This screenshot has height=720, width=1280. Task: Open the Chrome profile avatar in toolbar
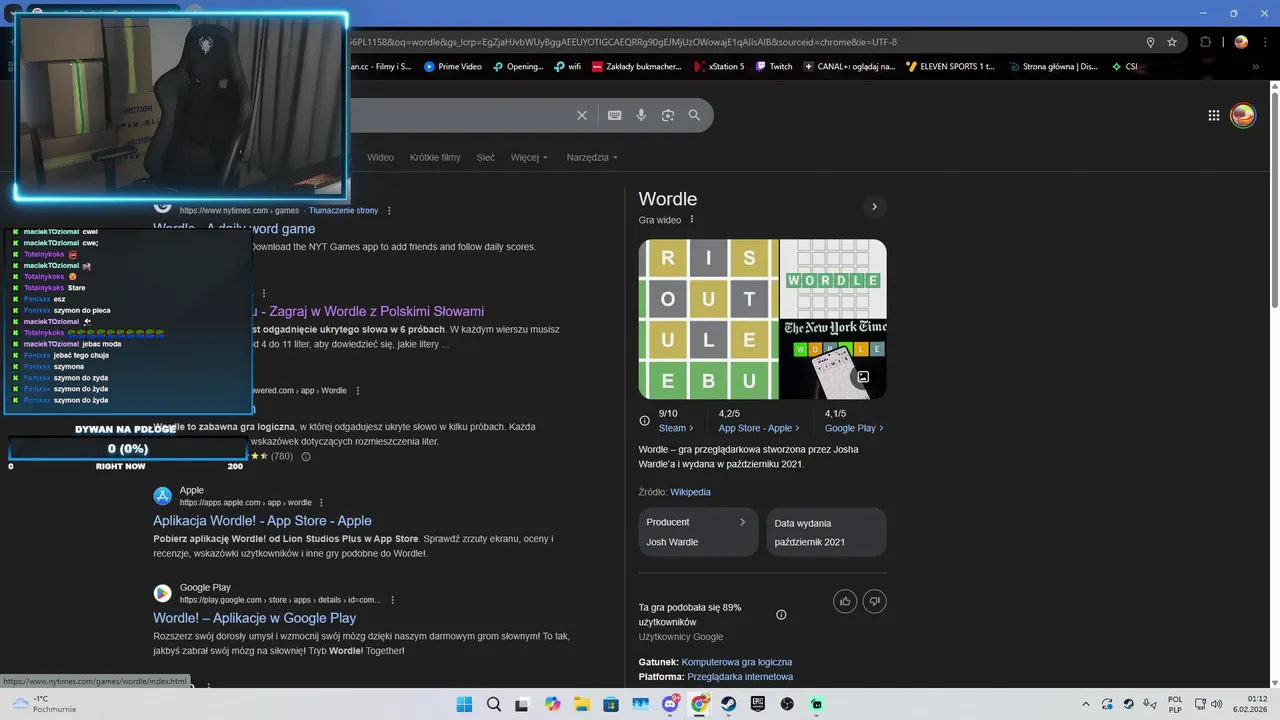click(x=1241, y=42)
